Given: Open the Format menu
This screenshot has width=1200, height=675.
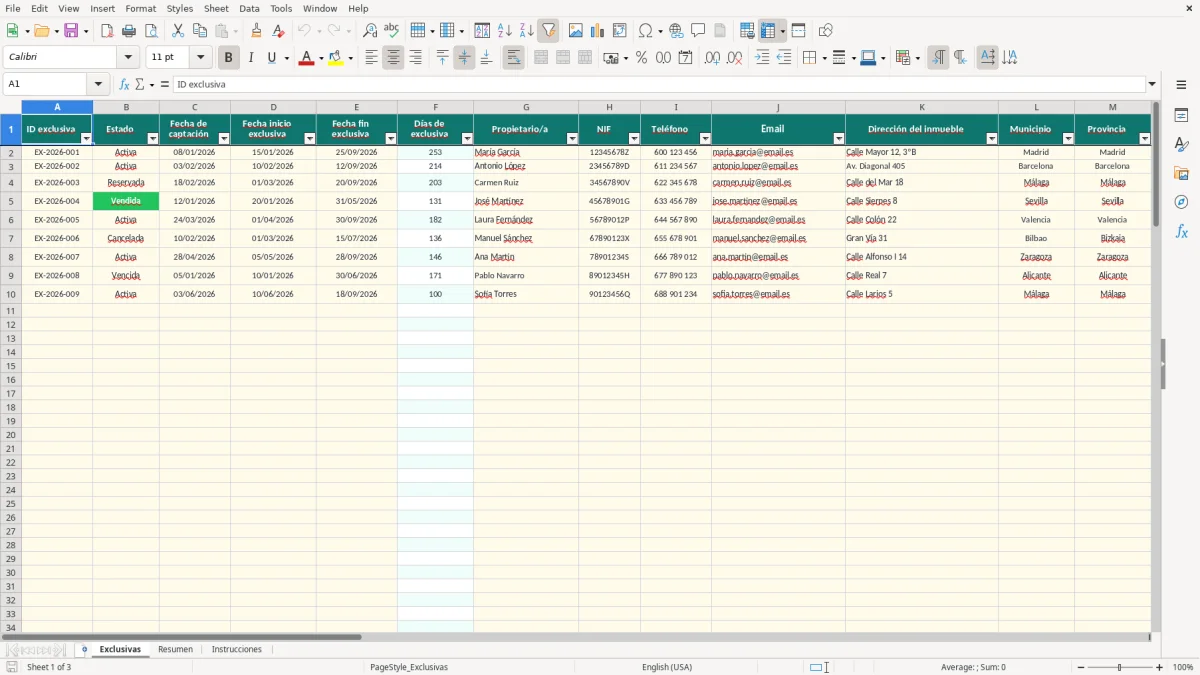Looking at the screenshot, I should (140, 8).
